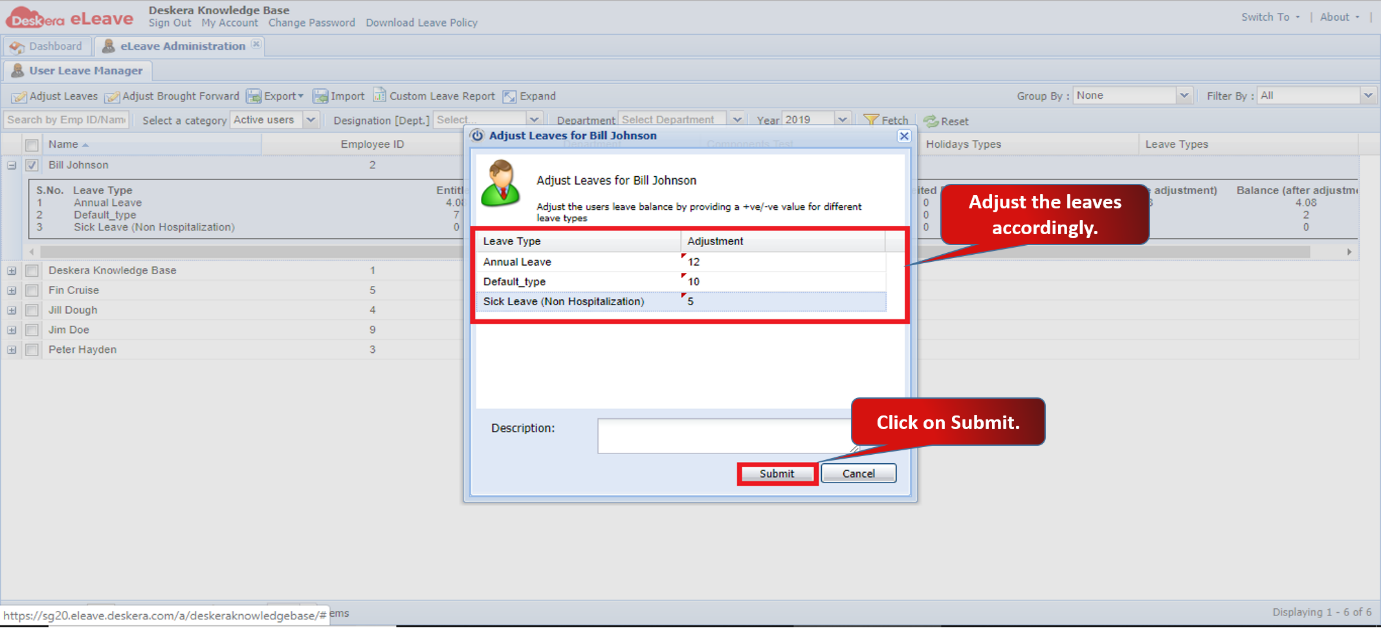1381x629 pixels.
Task: Click the Adjust Leaves toolbar icon
Action: pyautogui.click(x=19, y=97)
